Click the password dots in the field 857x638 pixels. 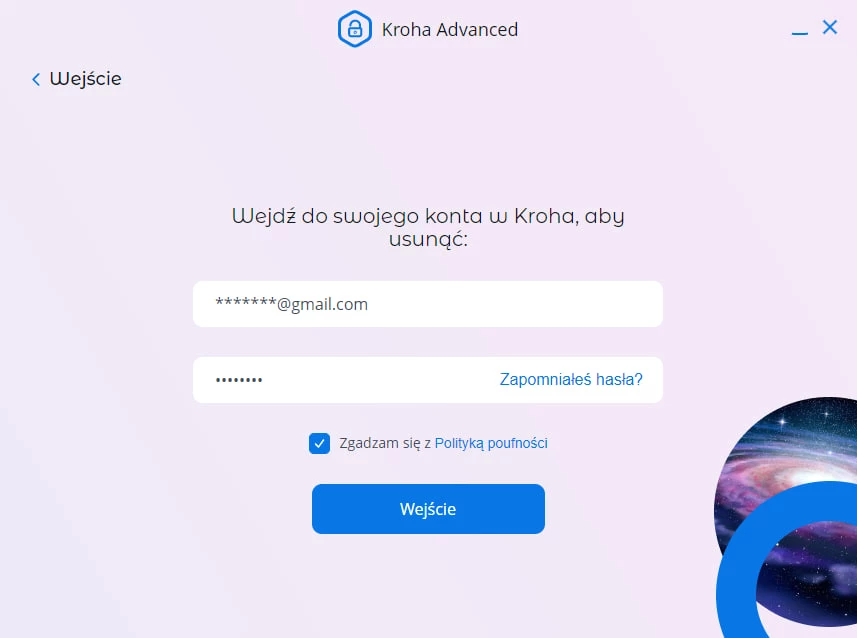click(x=239, y=379)
